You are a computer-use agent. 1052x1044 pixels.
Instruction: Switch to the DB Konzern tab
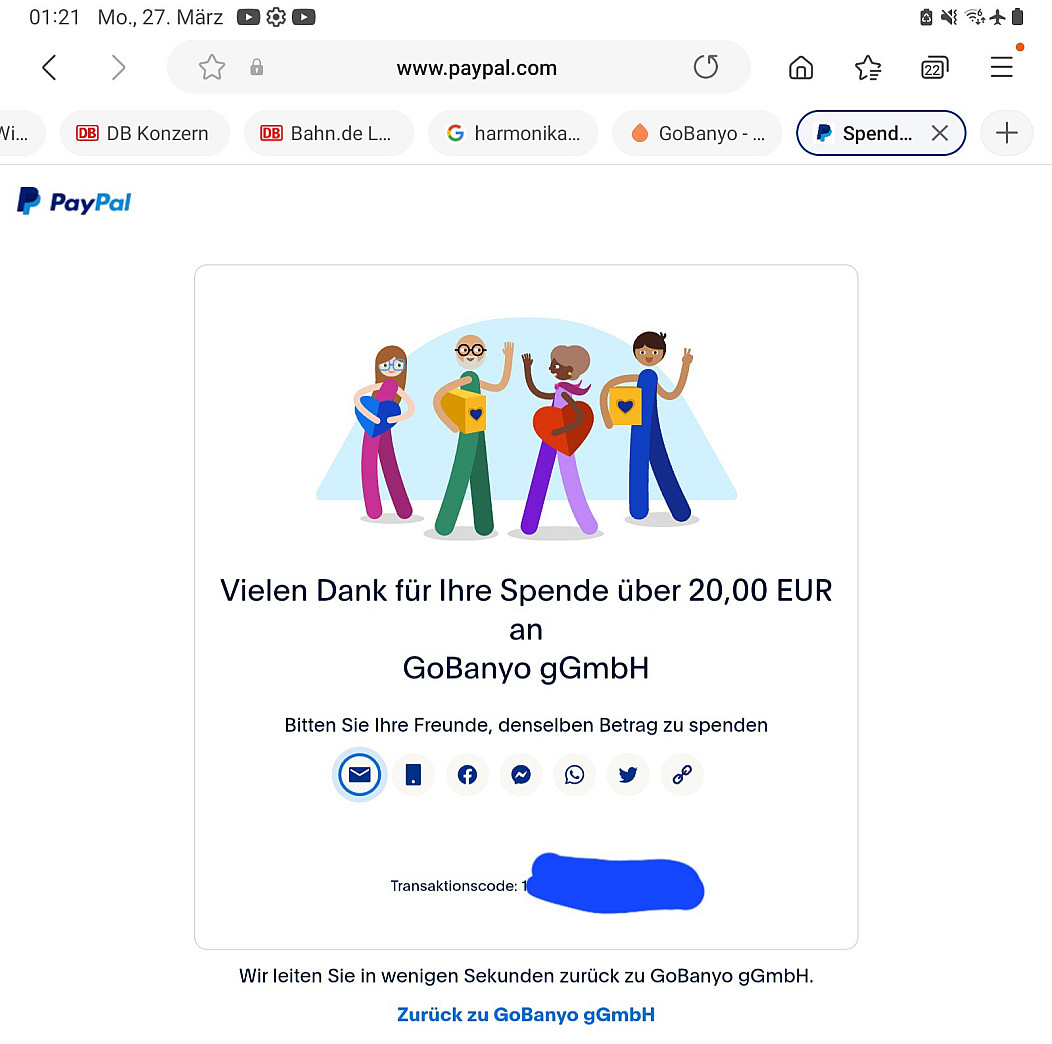[144, 133]
